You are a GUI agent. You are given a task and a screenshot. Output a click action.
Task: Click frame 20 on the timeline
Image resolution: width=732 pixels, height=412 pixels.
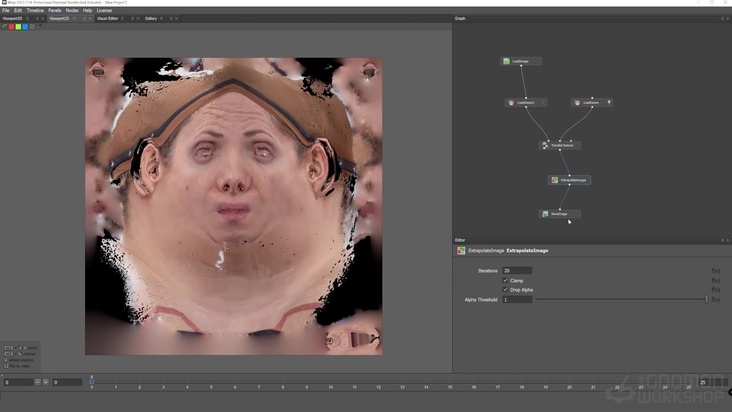tap(569, 387)
